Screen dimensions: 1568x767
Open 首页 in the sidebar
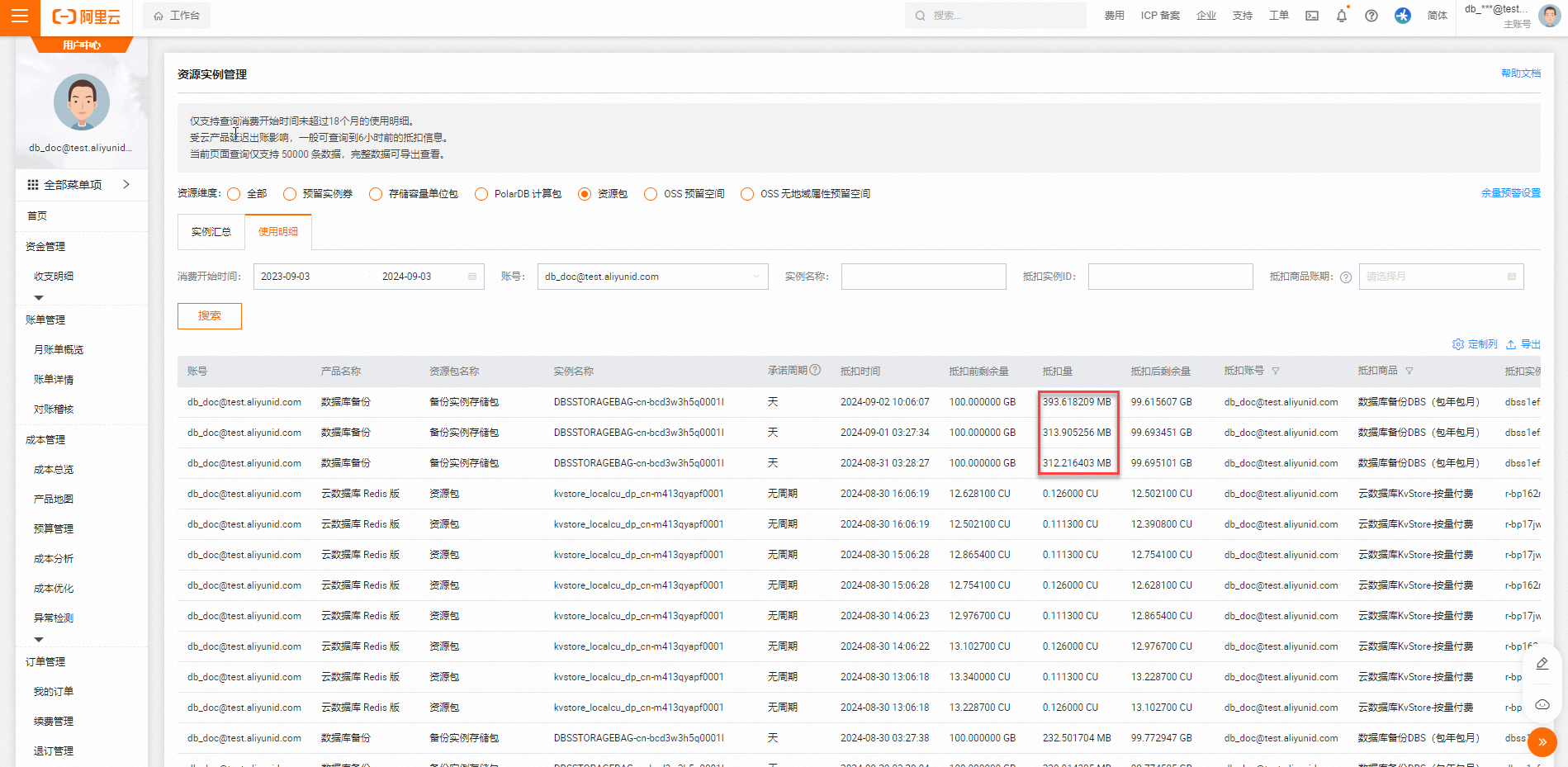click(37, 216)
